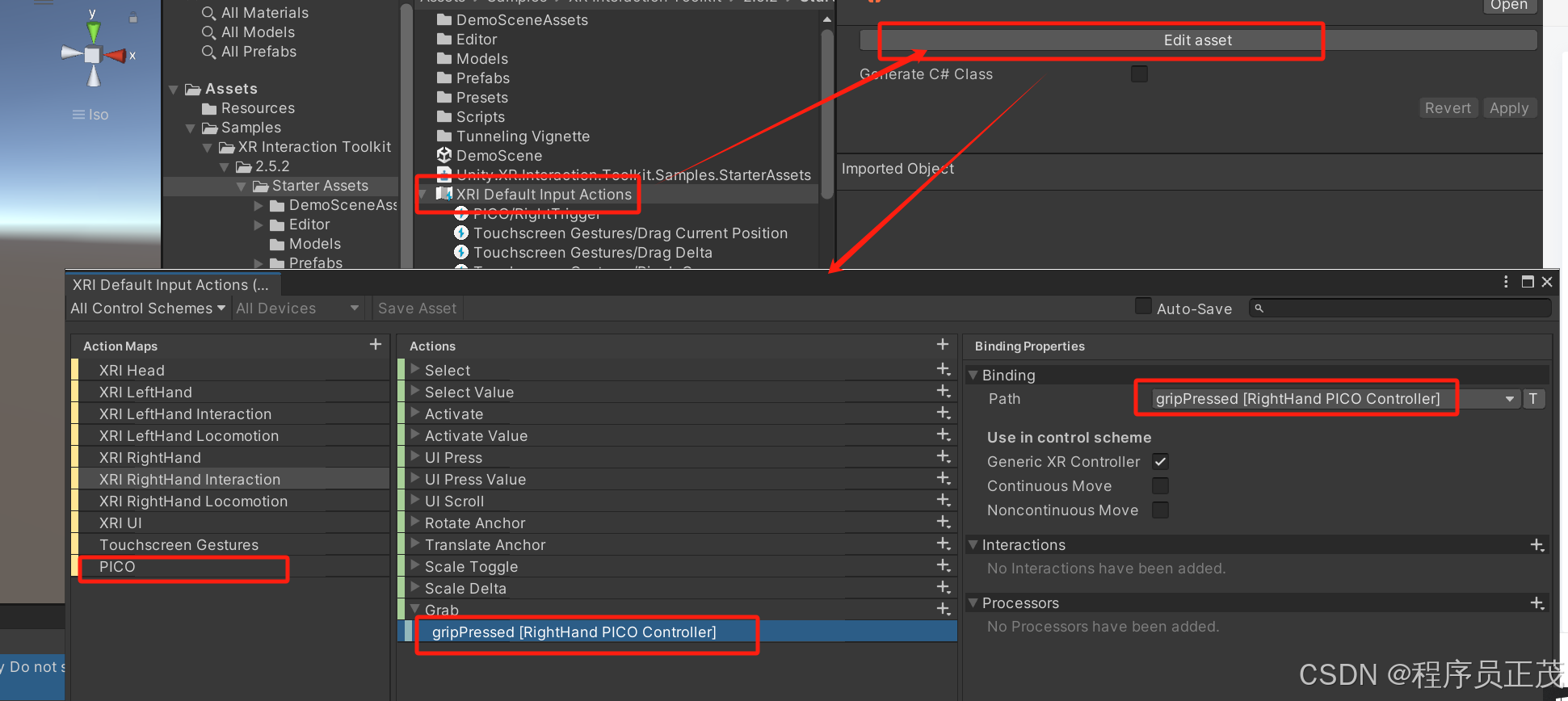Click the scene gizmo X axis cone
This screenshot has height=701, width=1568.
pos(115,56)
